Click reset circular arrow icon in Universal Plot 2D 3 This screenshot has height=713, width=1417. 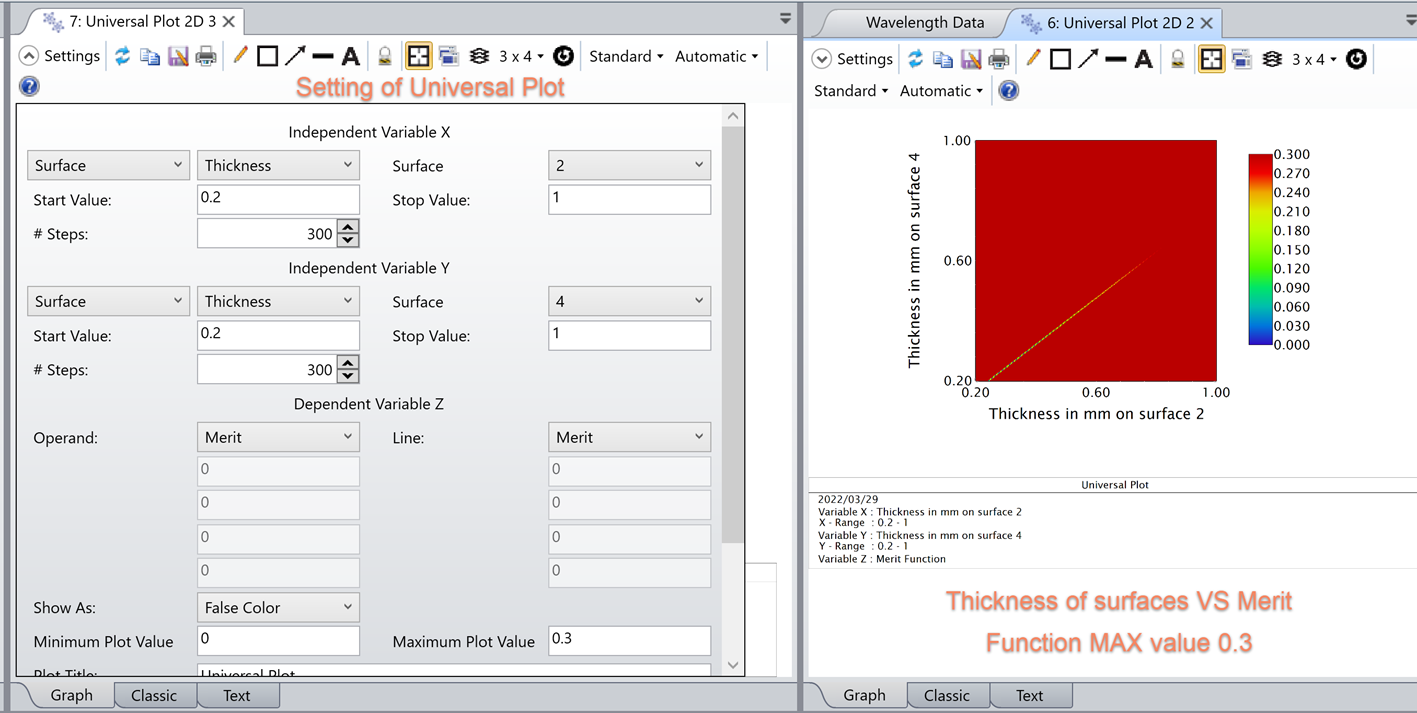pos(563,56)
